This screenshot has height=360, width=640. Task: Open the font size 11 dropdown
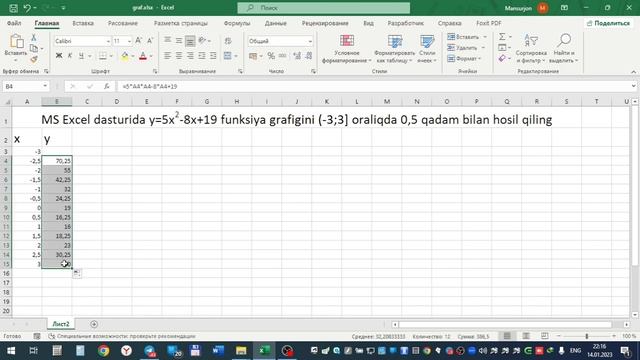129,41
